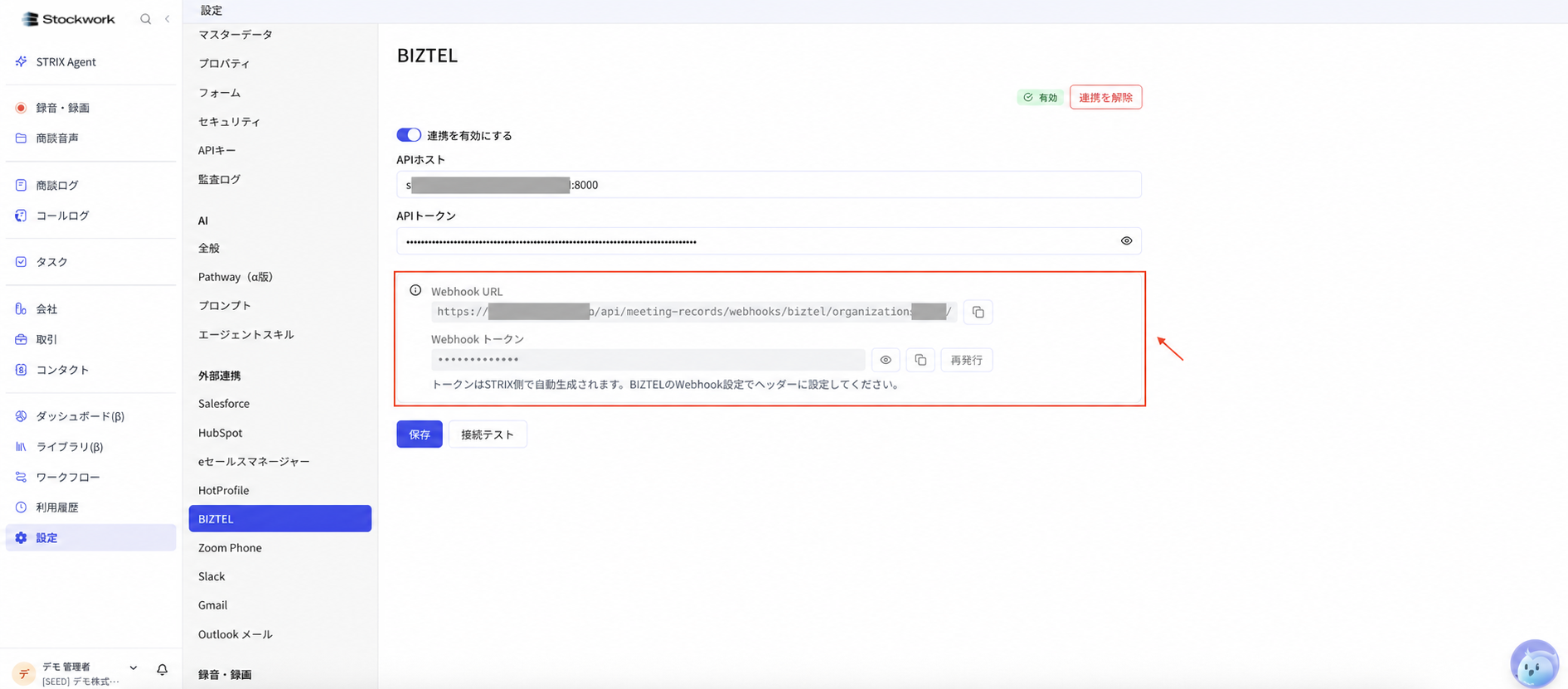
Task: Expand the デモ 管理者 account menu
Action: (133, 667)
